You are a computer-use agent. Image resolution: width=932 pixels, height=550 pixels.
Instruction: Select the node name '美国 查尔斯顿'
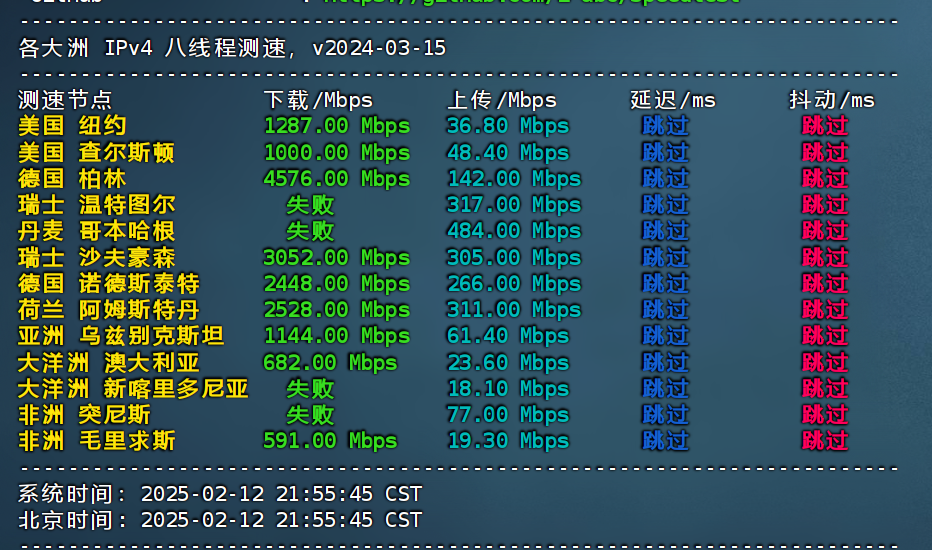[96, 152]
